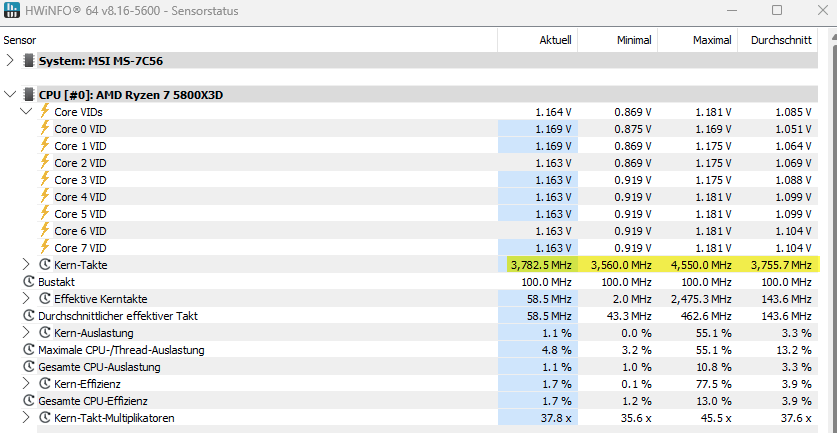Click the 4.8 % current max thread usage
837x433 pixels.
(x=555, y=350)
